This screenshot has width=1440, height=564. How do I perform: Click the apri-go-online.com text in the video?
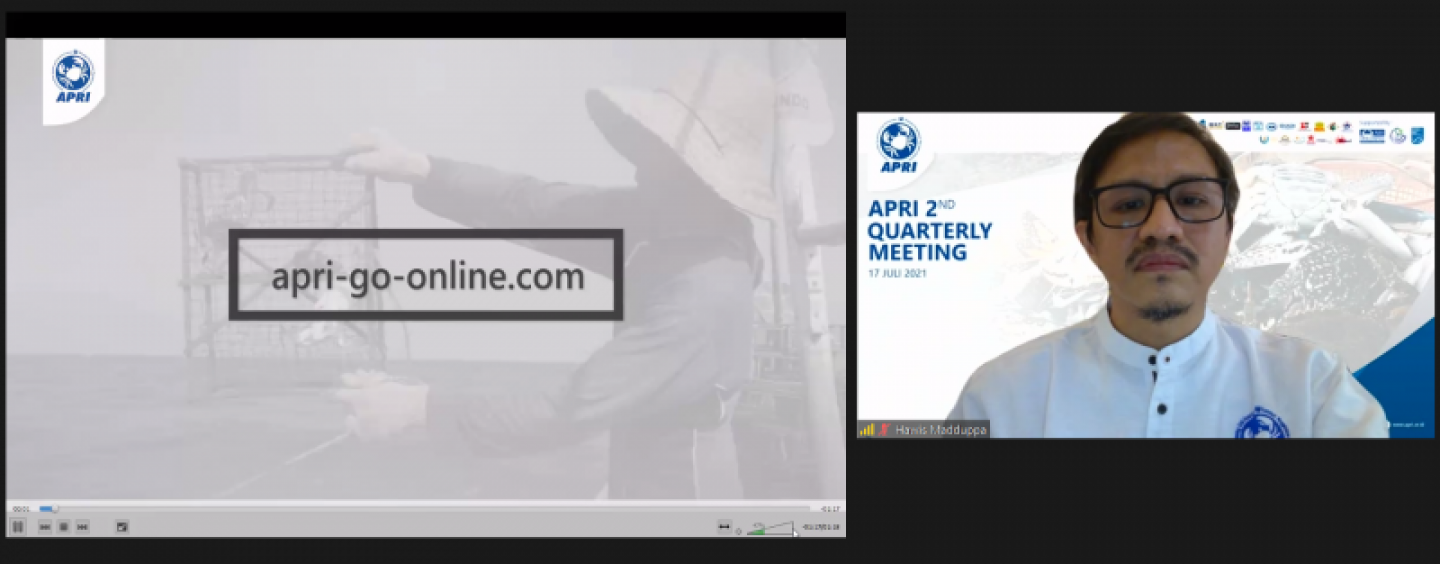tap(428, 276)
